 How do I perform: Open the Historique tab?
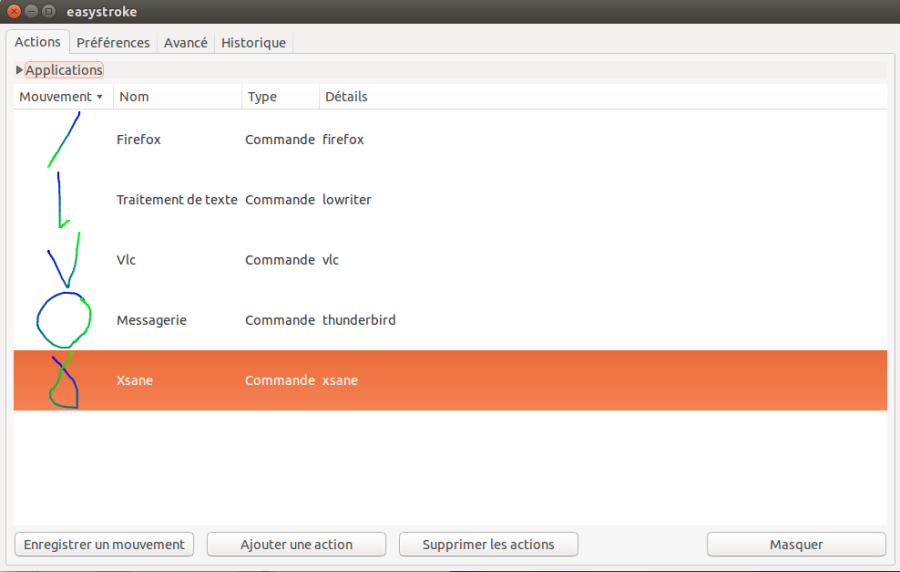[x=253, y=42]
